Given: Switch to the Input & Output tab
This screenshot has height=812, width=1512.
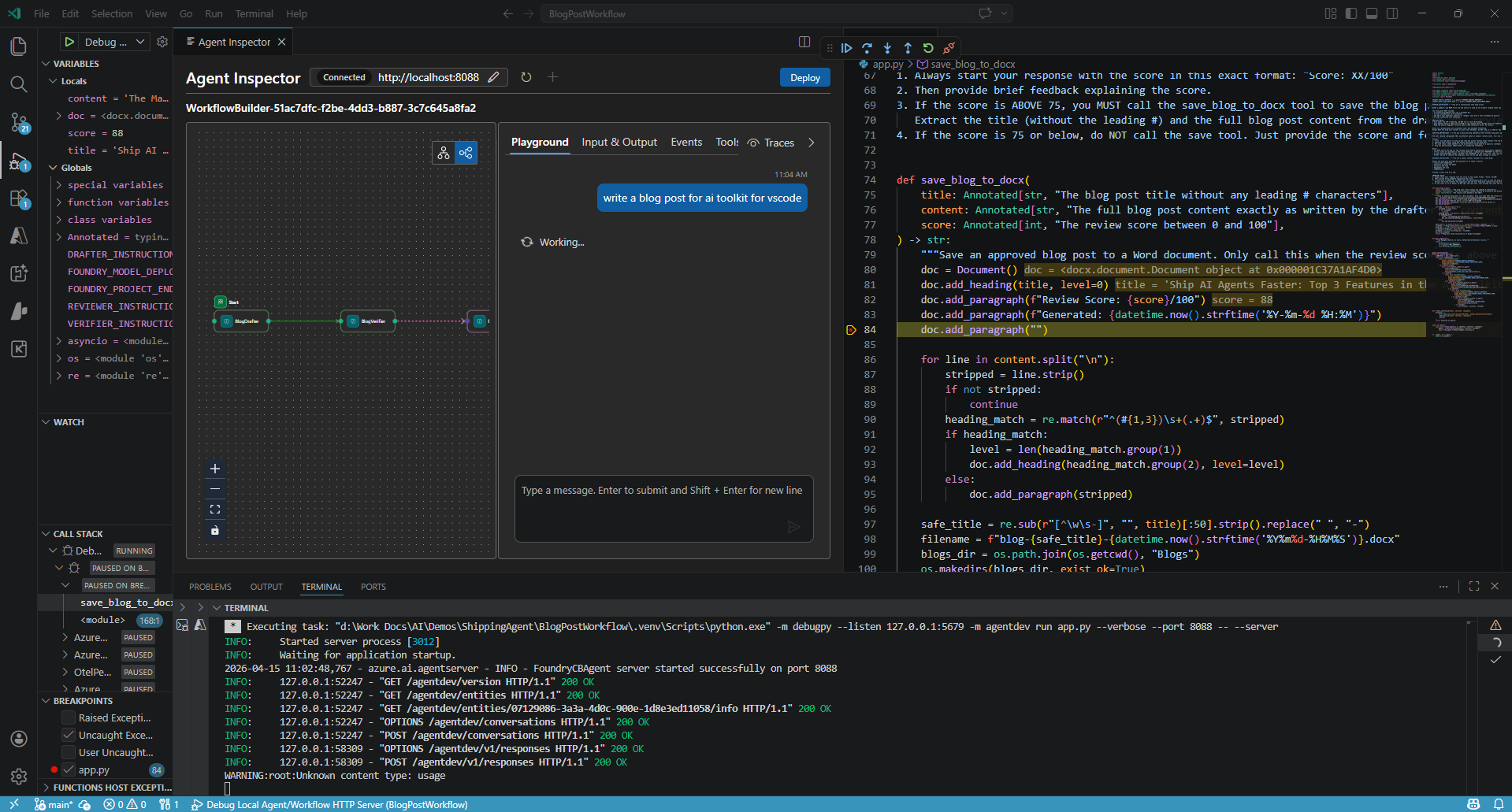Looking at the screenshot, I should tap(619, 143).
